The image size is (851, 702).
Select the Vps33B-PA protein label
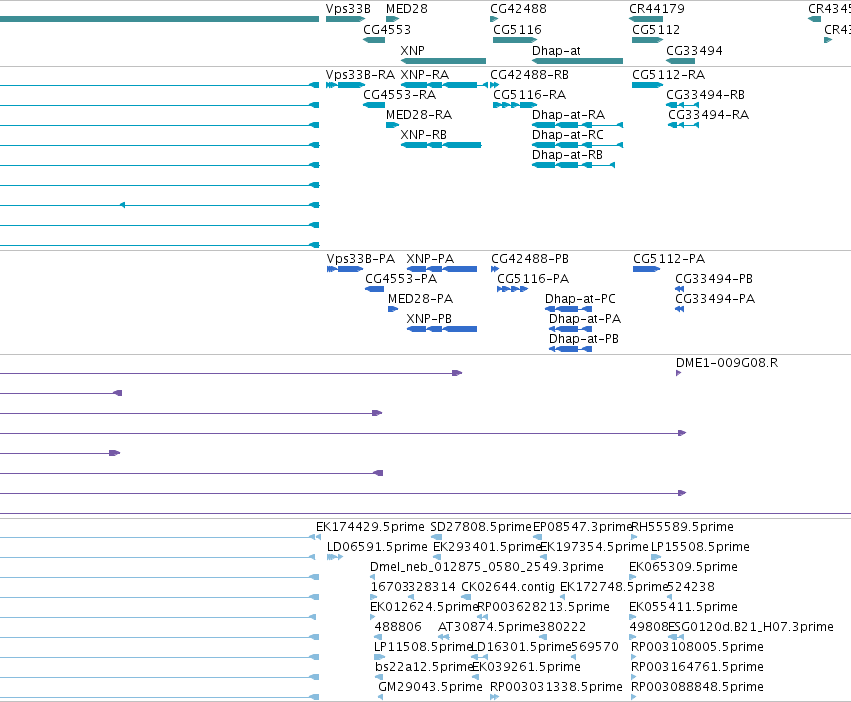pos(361,258)
